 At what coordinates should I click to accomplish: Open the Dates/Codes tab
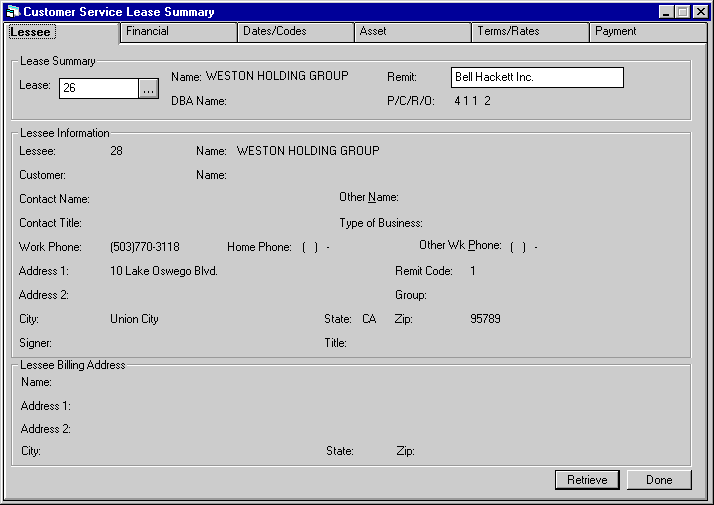click(296, 32)
